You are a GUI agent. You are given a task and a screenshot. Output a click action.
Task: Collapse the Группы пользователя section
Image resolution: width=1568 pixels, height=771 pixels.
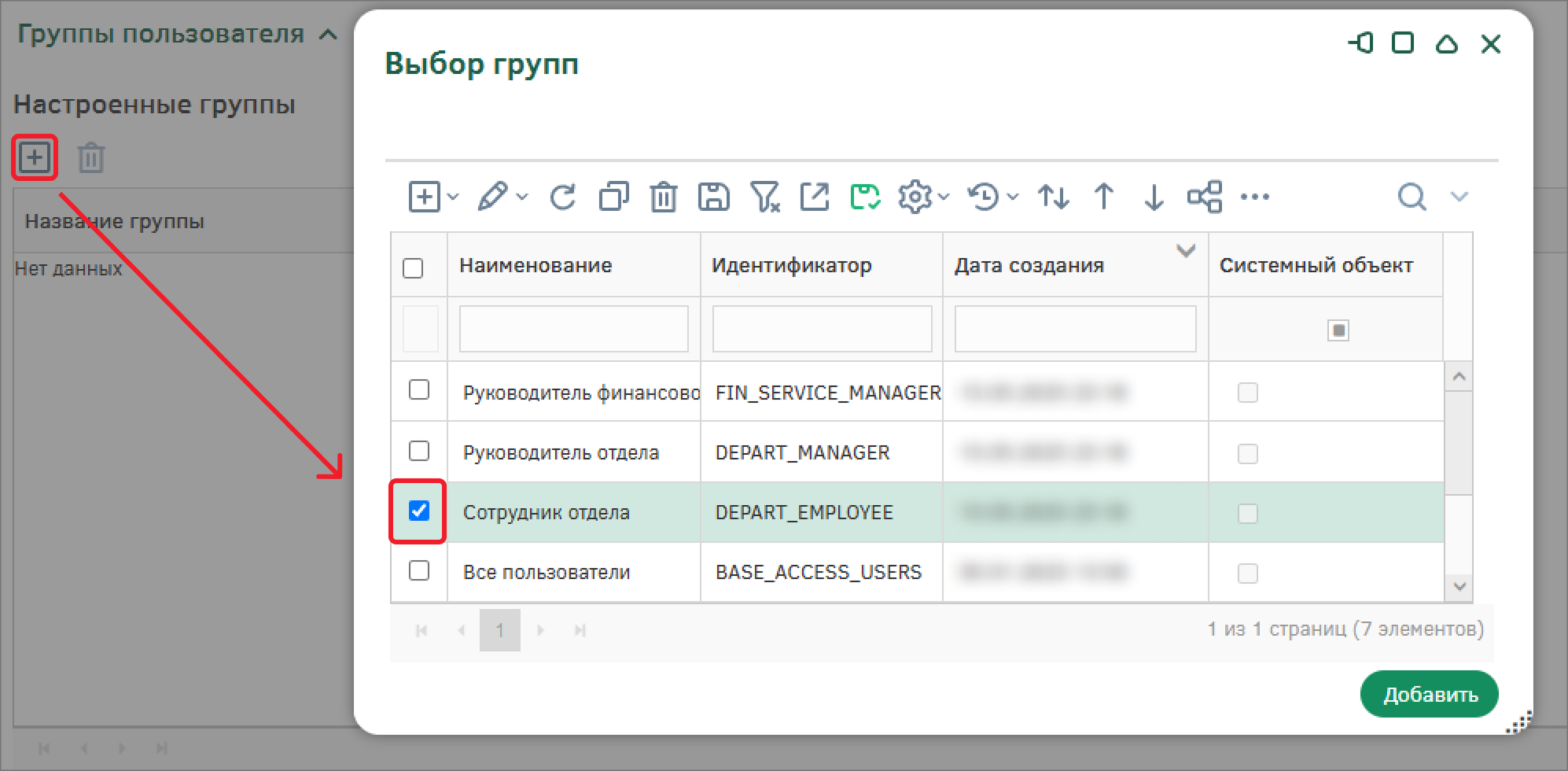pos(329,35)
